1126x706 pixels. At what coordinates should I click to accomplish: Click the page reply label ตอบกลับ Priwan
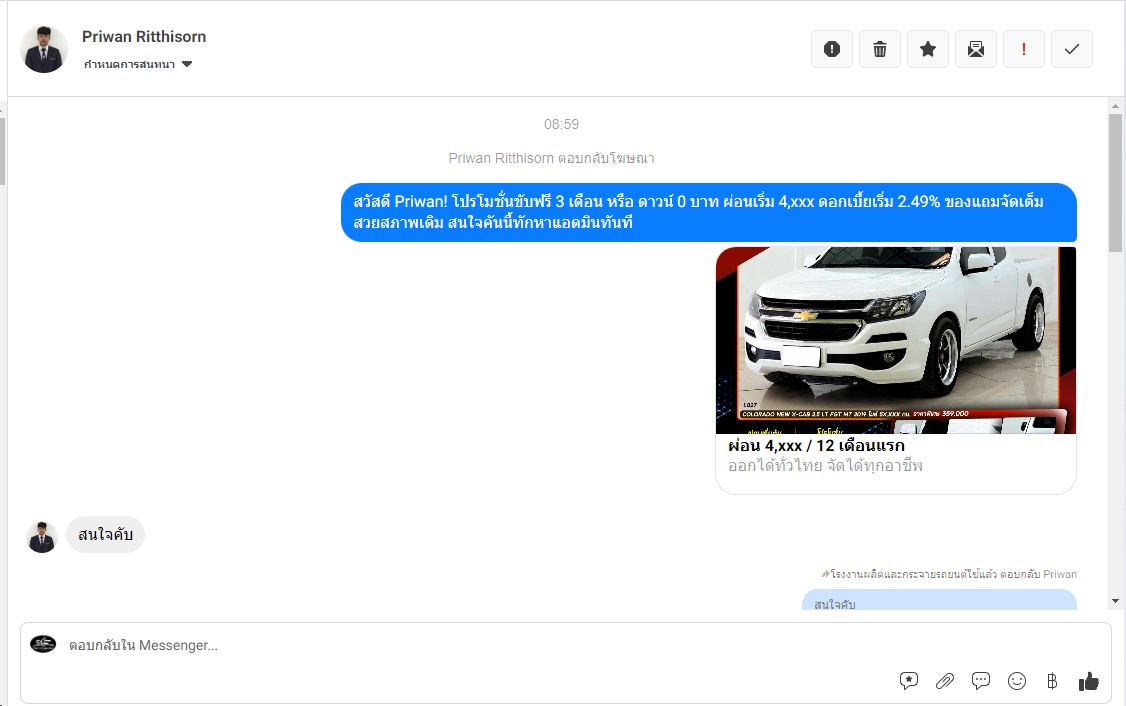coord(949,574)
